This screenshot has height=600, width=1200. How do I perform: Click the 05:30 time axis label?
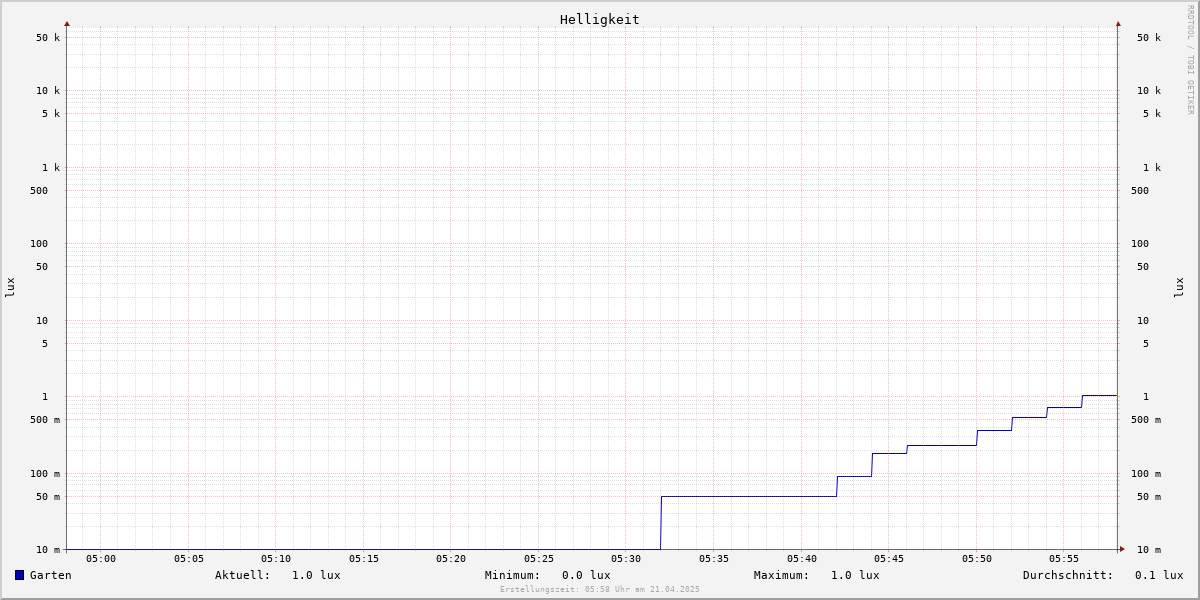point(626,559)
